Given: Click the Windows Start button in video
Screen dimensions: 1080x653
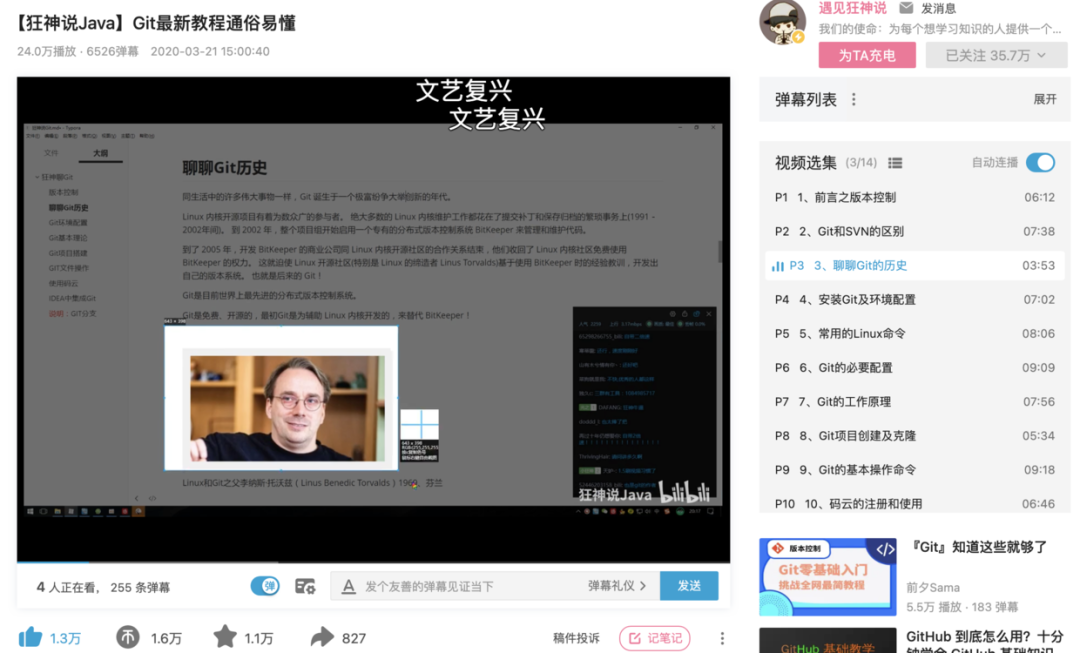Looking at the screenshot, I should click(30, 512).
